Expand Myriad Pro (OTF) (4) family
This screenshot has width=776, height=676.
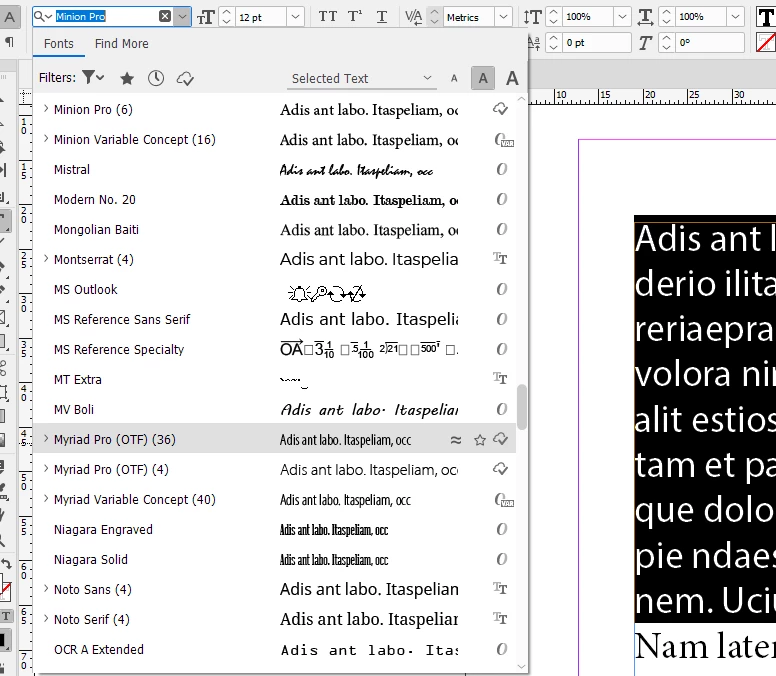[46, 468]
